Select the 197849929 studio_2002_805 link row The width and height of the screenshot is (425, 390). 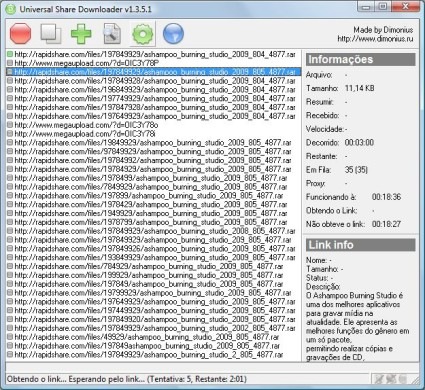pos(154,328)
